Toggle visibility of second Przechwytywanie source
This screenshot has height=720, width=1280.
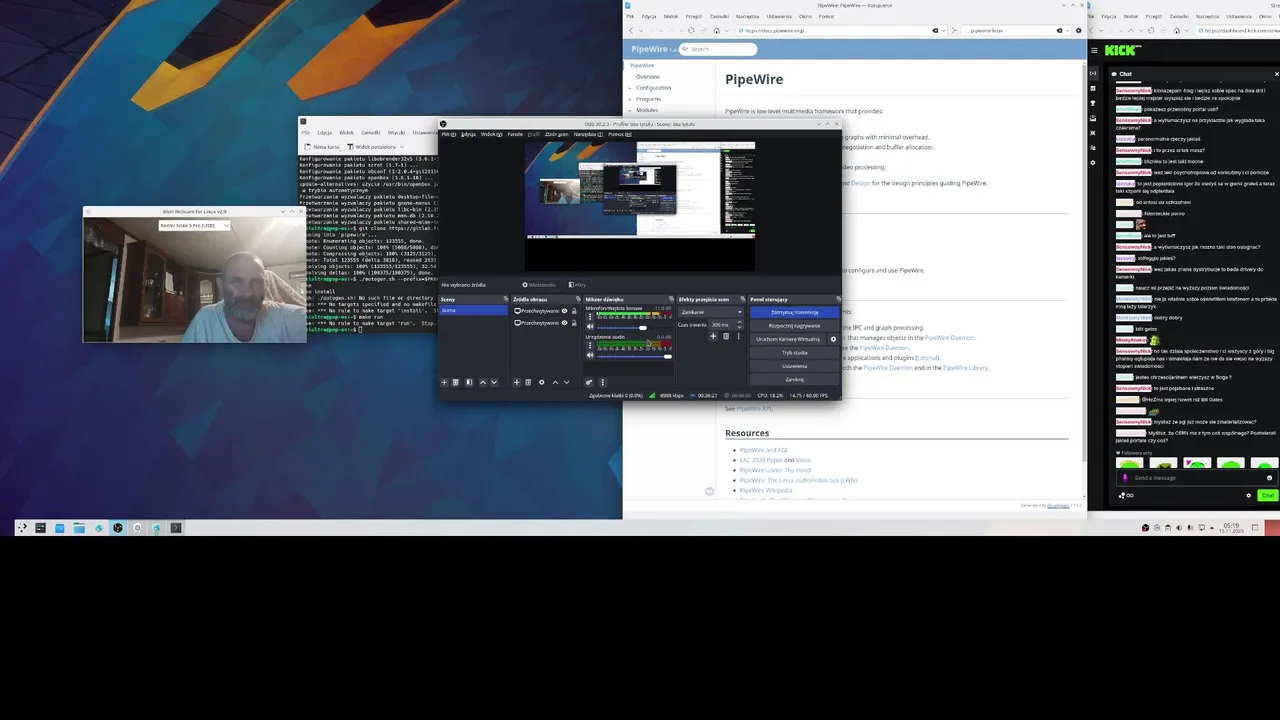tap(564, 323)
